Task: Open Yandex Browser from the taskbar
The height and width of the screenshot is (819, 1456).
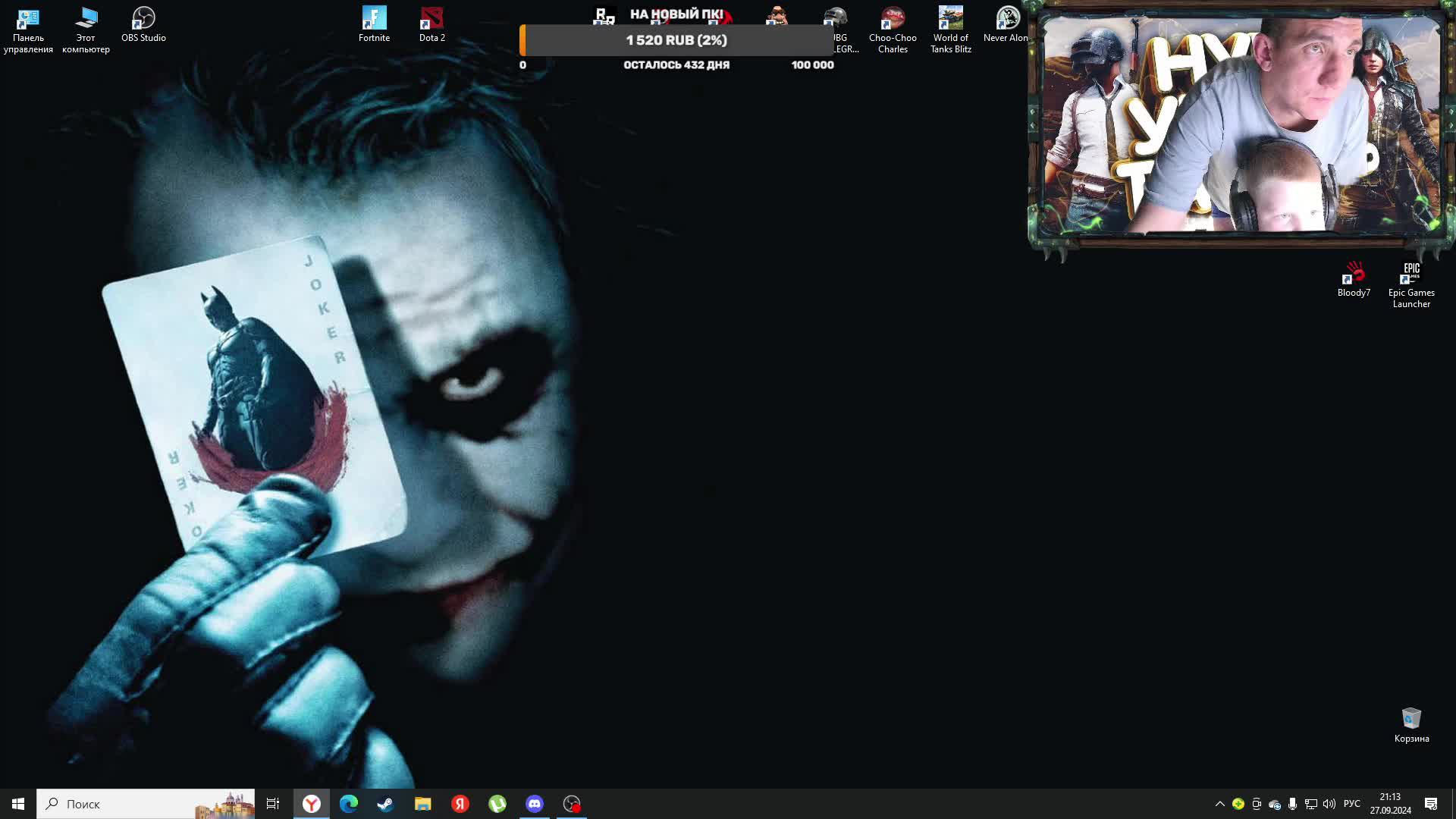Action: click(312, 804)
